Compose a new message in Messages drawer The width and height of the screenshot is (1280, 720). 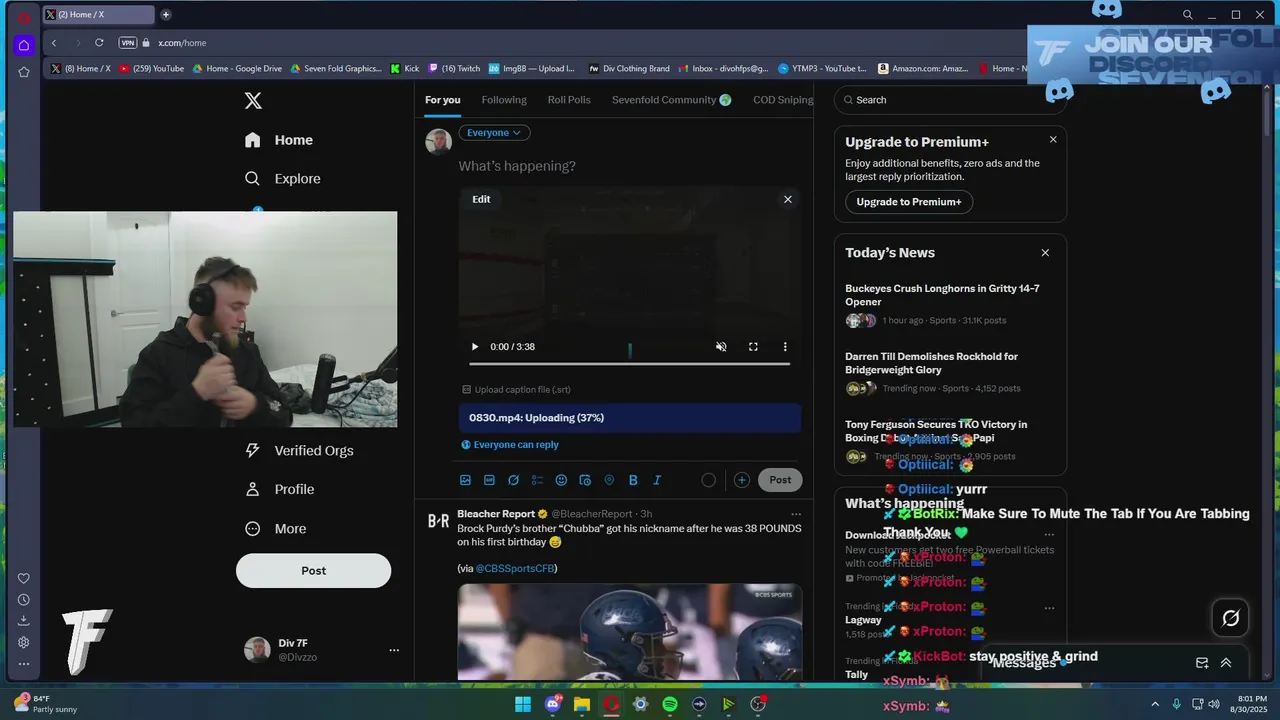click(x=1202, y=663)
